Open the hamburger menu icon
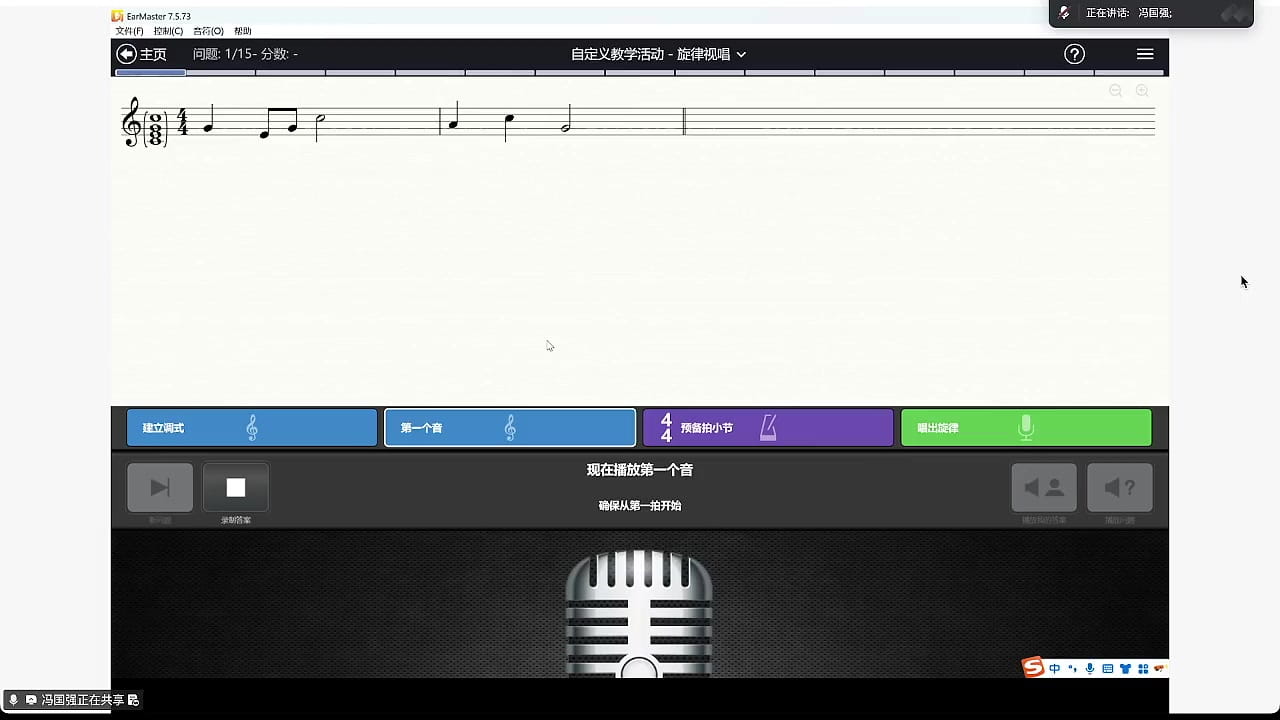1280x720 pixels. click(1145, 54)
